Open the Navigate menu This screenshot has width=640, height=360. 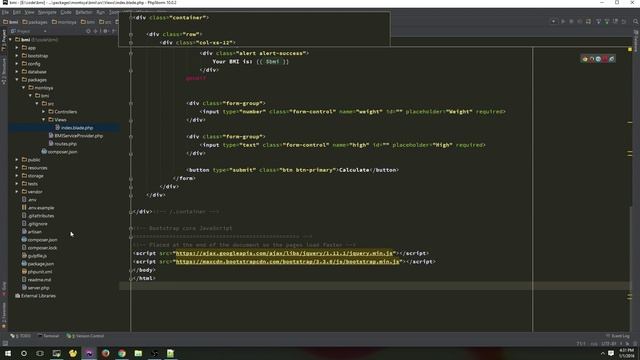pyautogui.click(x=47, y=12)
